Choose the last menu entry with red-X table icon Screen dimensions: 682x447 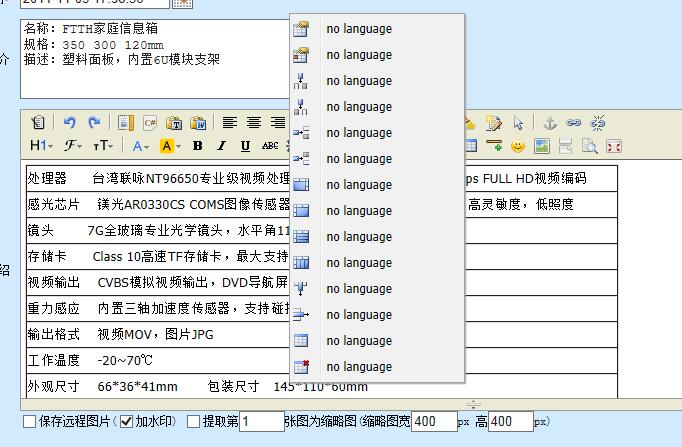358,367
